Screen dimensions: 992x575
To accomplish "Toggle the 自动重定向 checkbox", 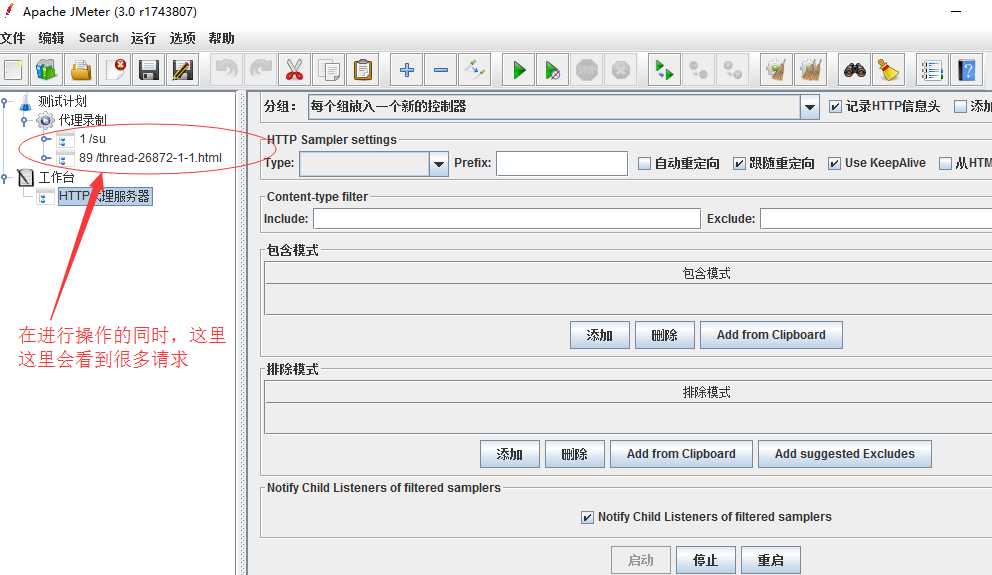I will point(644,164).
